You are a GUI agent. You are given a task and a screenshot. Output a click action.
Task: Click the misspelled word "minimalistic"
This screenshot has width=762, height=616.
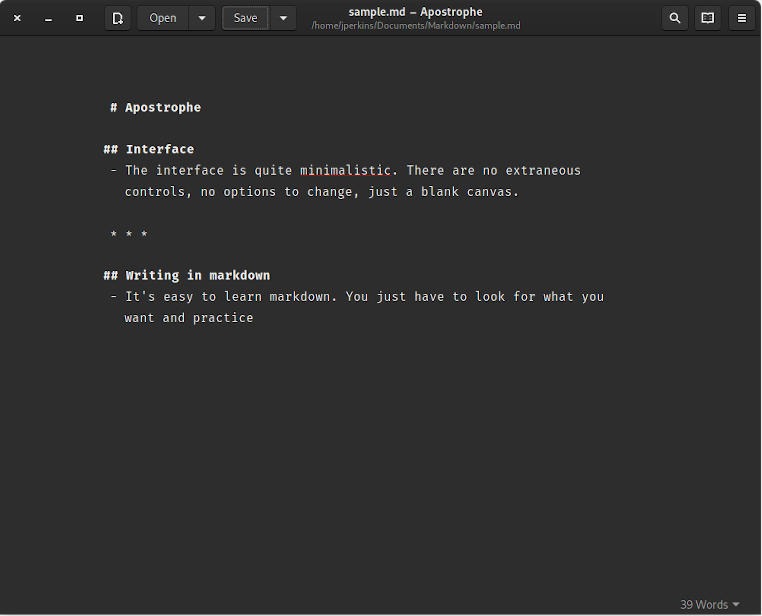click(x=345, y=171)
